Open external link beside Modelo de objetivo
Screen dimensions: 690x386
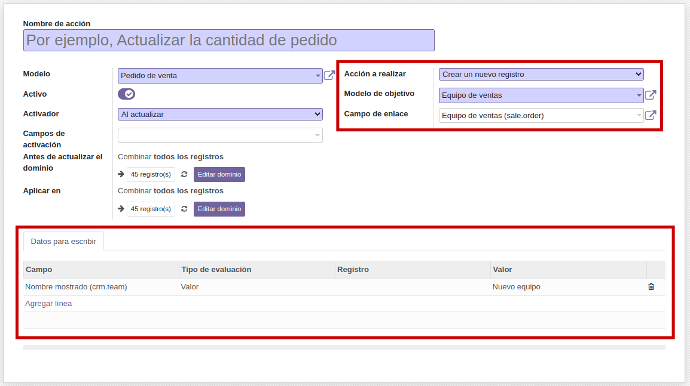(650, 95)
